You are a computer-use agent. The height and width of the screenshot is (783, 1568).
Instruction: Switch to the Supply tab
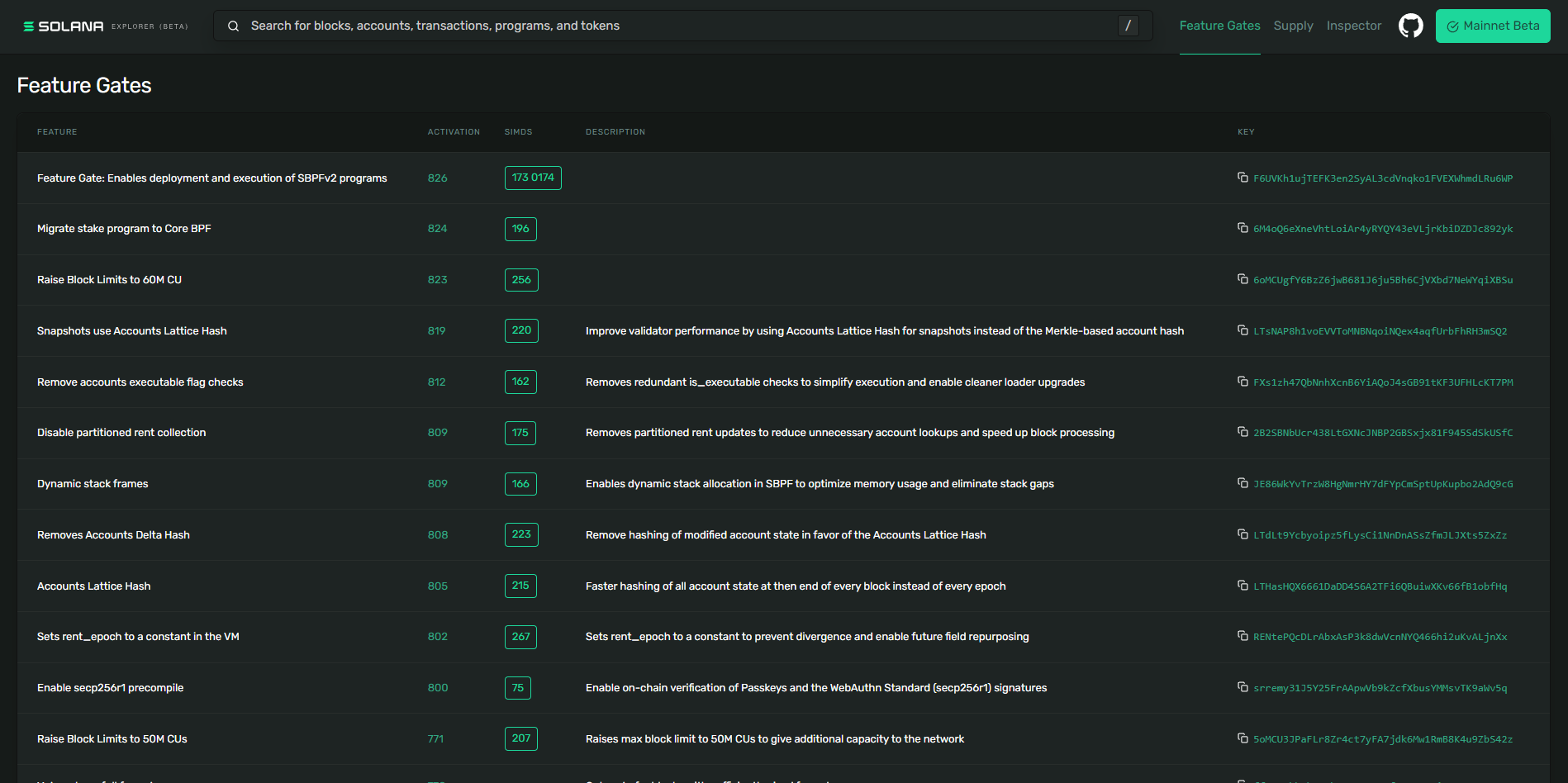tap(1293, 26)
